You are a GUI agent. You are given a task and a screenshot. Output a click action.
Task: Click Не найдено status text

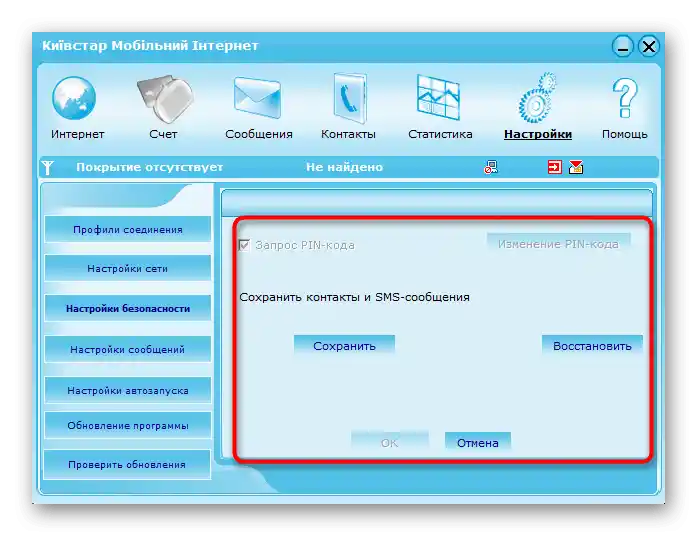click(x=344, y=167)
